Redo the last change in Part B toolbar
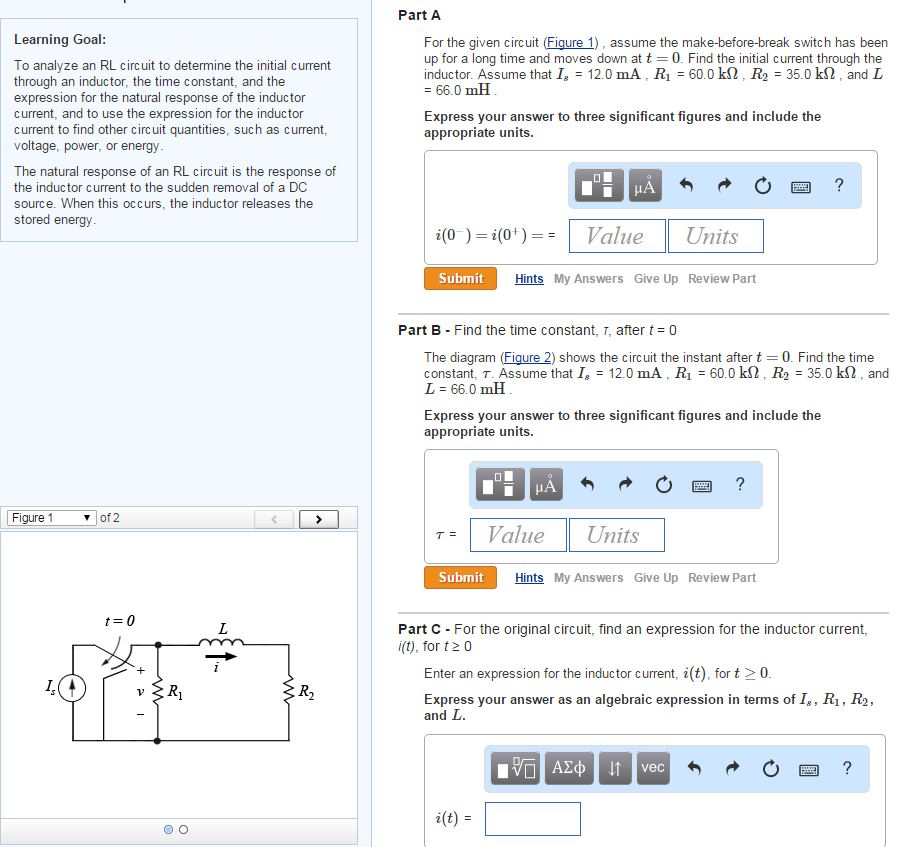This screenshot has width=913, height=847. click(x=628, y=483)
